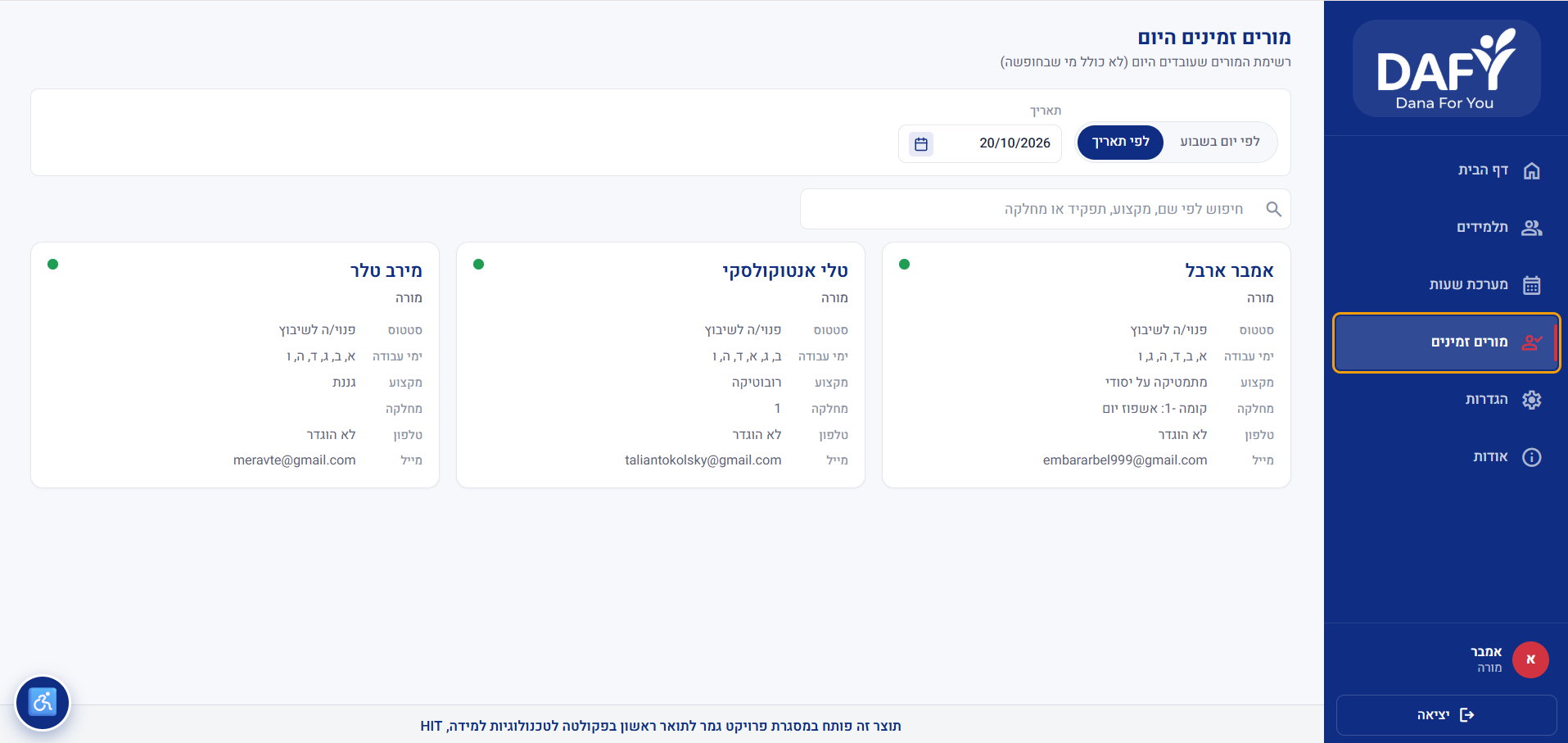The width and height of the screenshot is (1568, 743).
Task: Open the date picker calendar icon
Action: coord(921,144)
